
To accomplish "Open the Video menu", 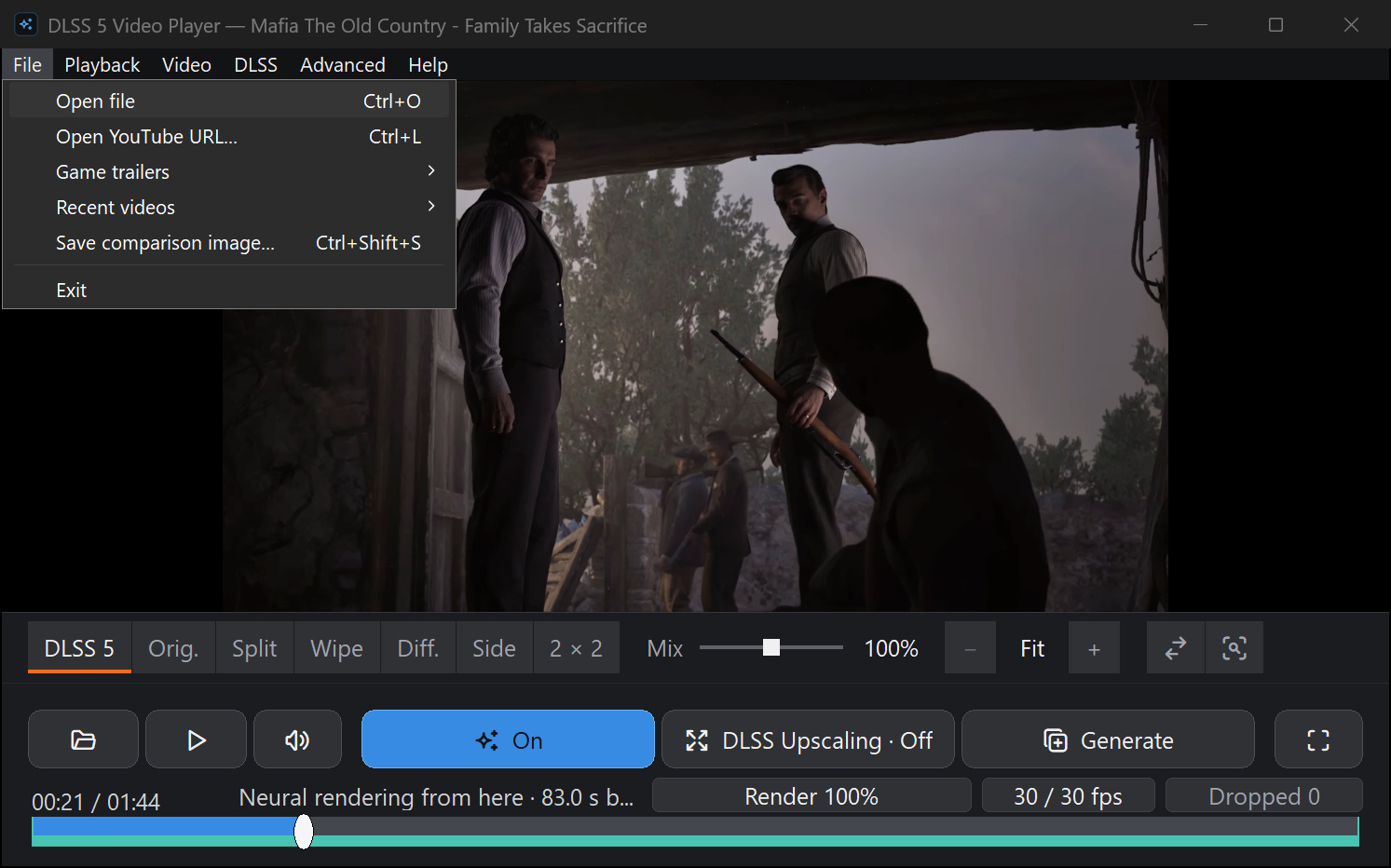I will pyautogui.click(x=186, y=64).
